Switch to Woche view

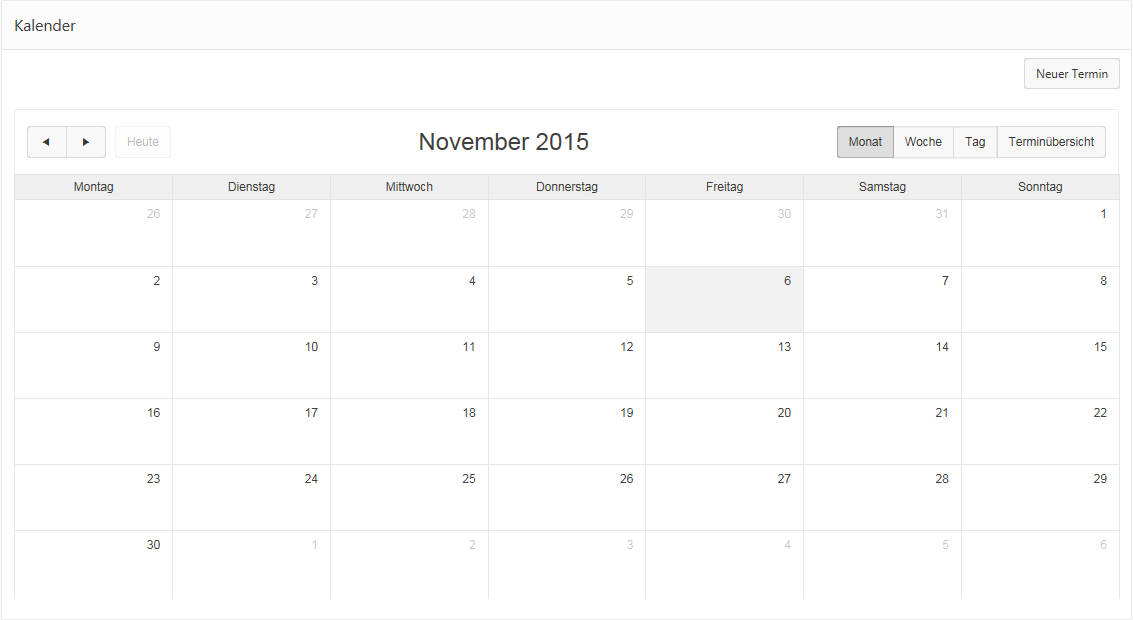click(923, 142)
